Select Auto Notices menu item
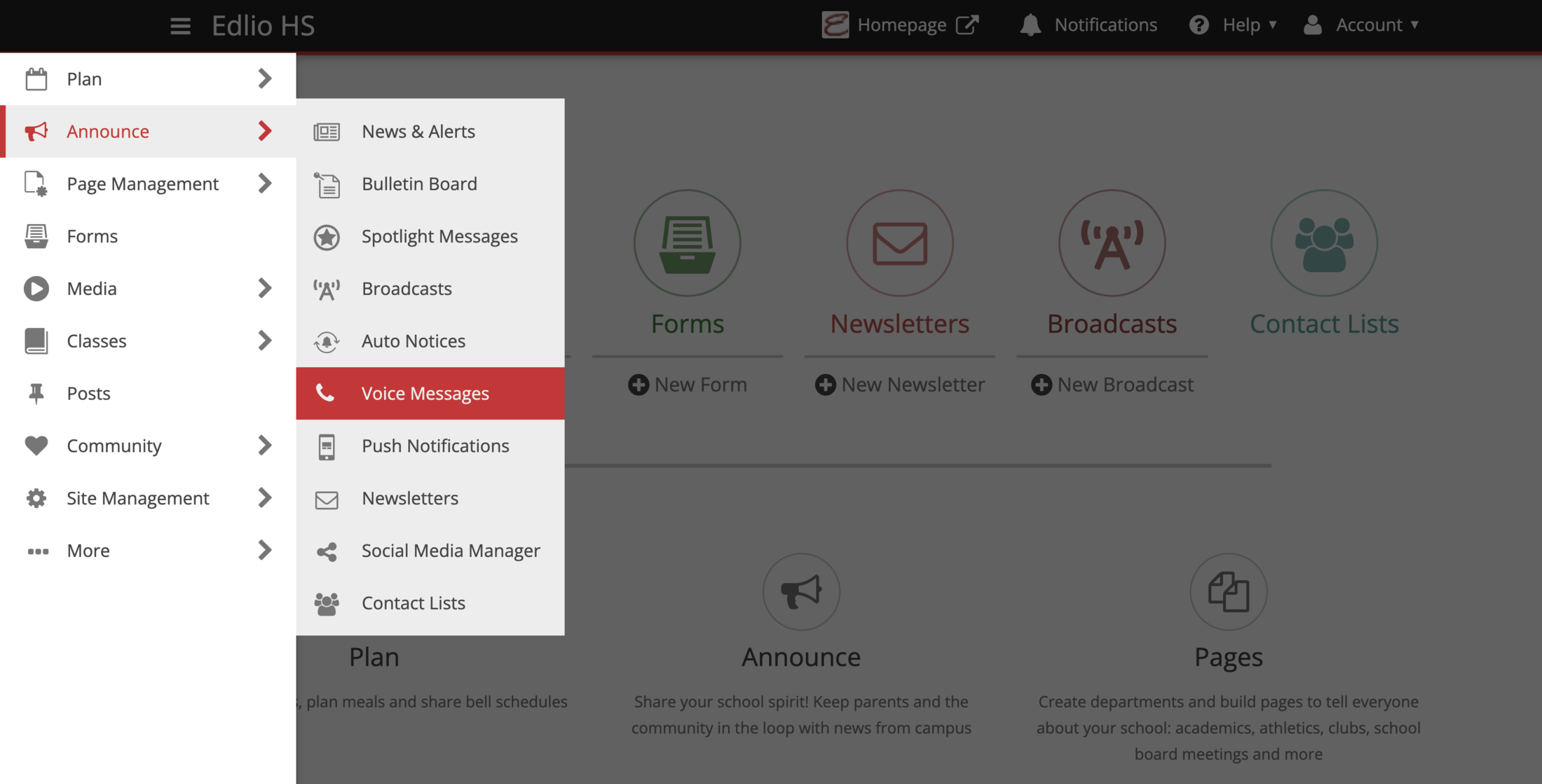The image size is (1542, 784). pos(430,341)
